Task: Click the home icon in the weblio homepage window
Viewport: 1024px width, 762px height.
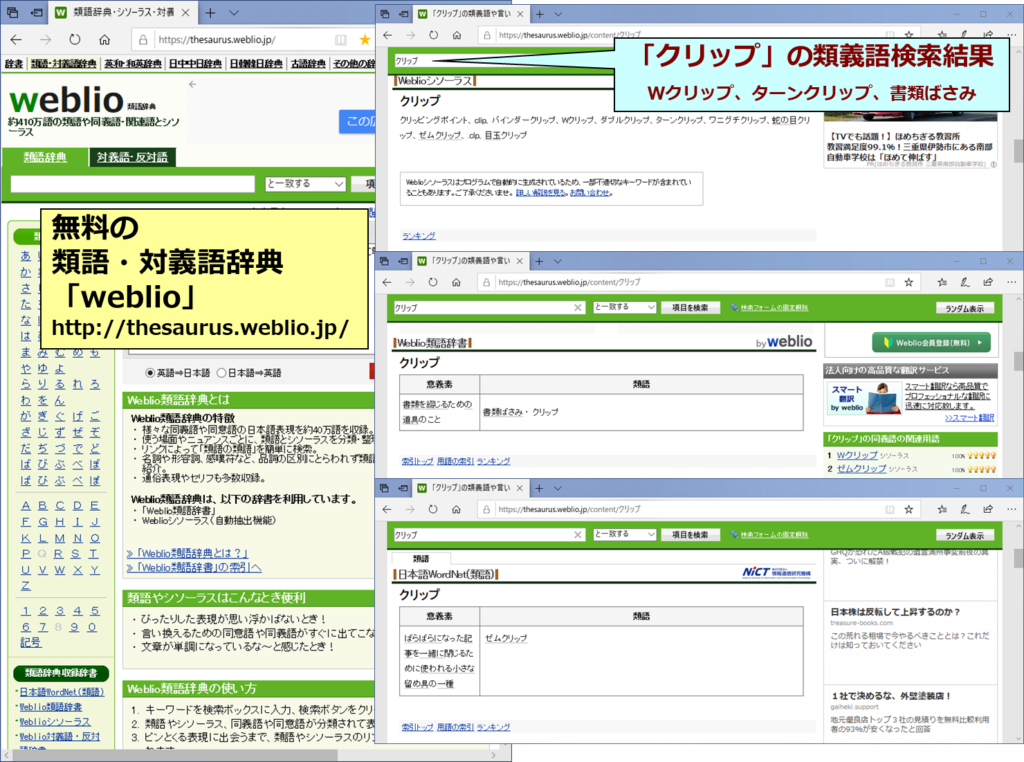Action: 105,40
